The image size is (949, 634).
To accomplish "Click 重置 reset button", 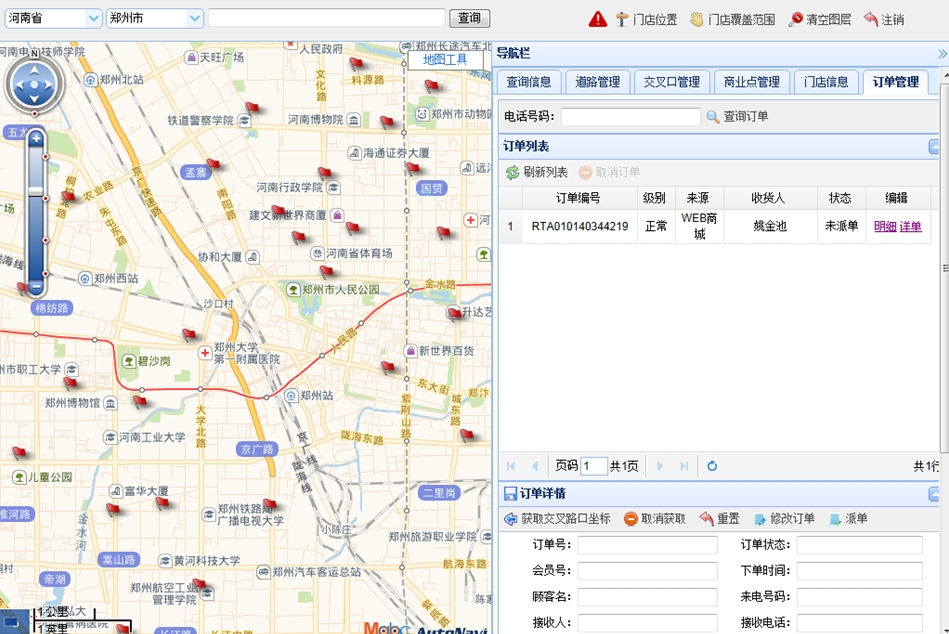I will [x=720, y=518].
